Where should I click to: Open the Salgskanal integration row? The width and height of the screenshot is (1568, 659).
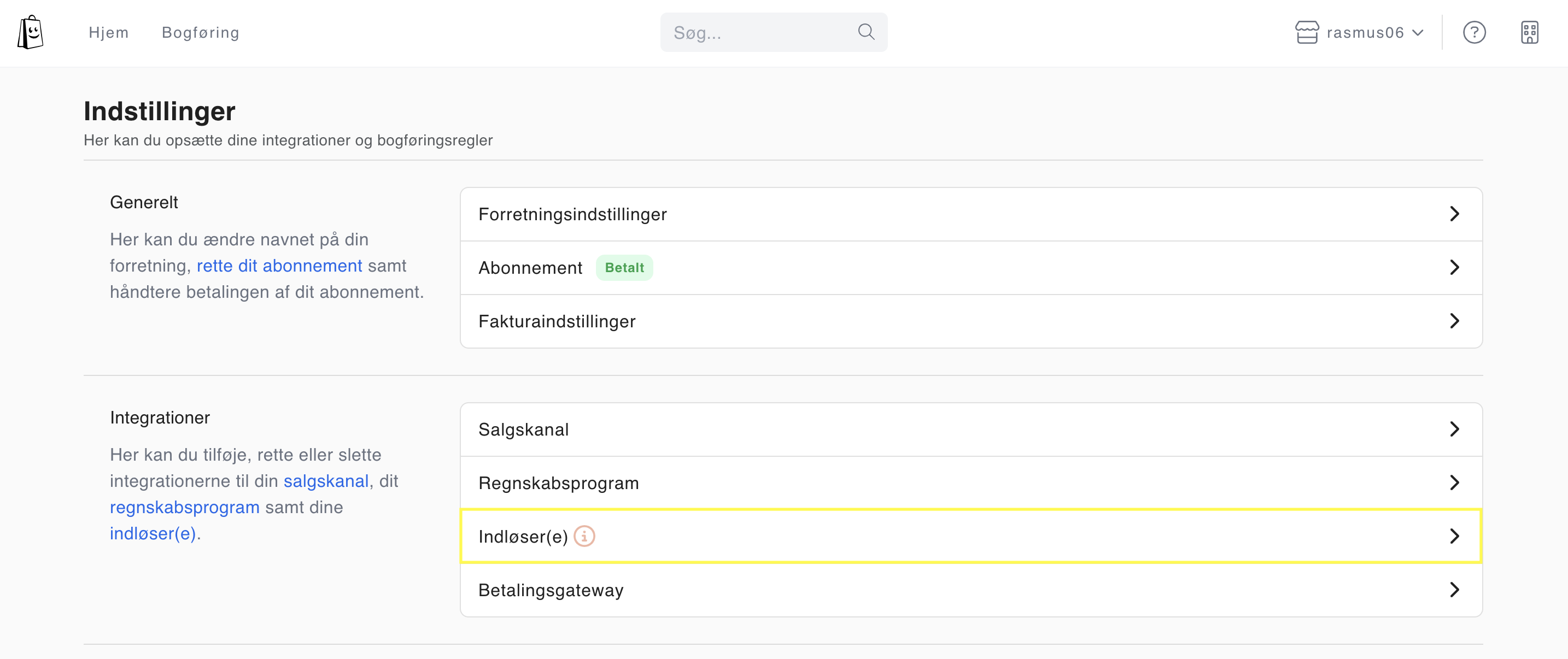coord(971,429)
